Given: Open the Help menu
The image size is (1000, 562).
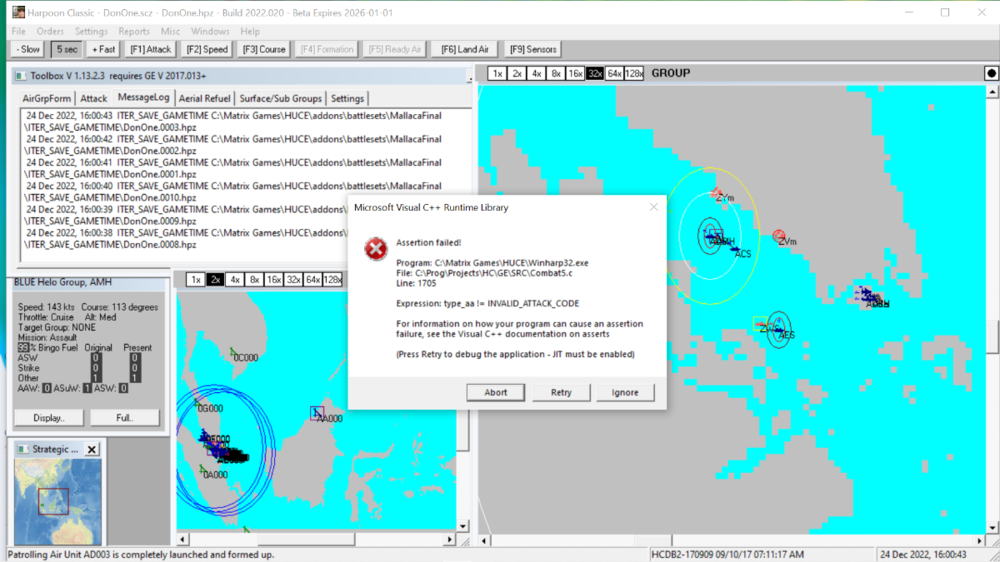Looking at the screenshot, I should click(250, 31).
